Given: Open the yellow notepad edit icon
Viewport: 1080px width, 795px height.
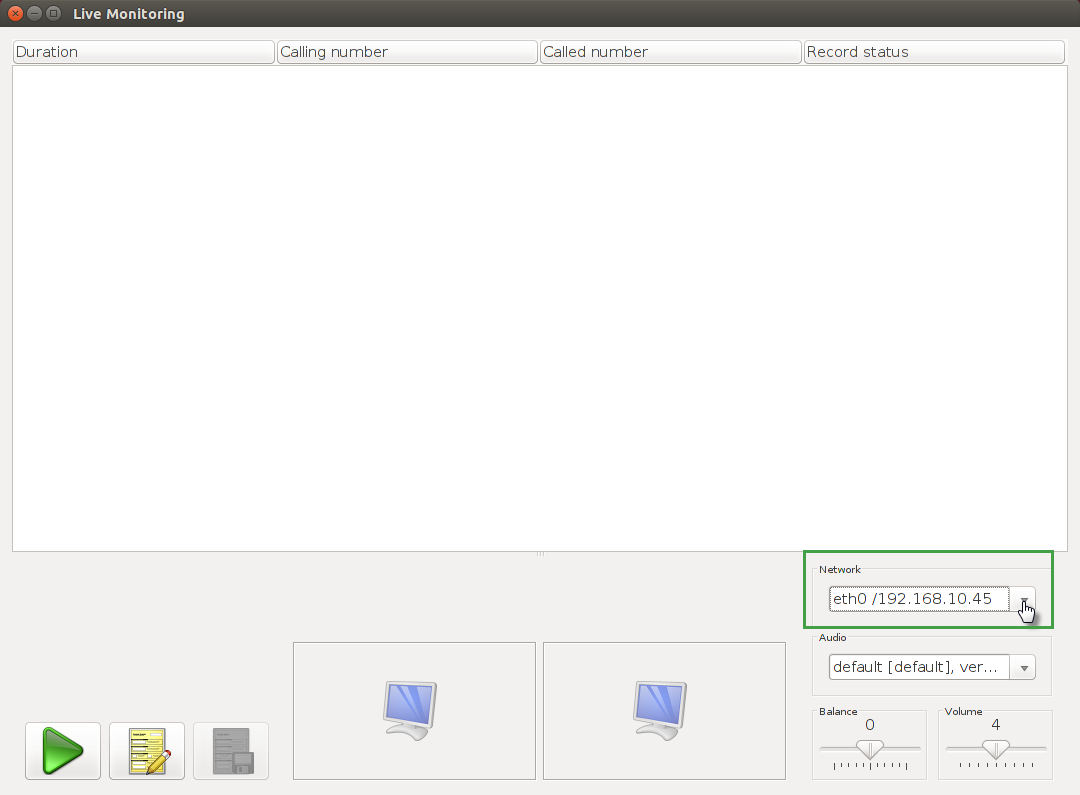Looking at the screenshot, I should (x=147, y=750).
